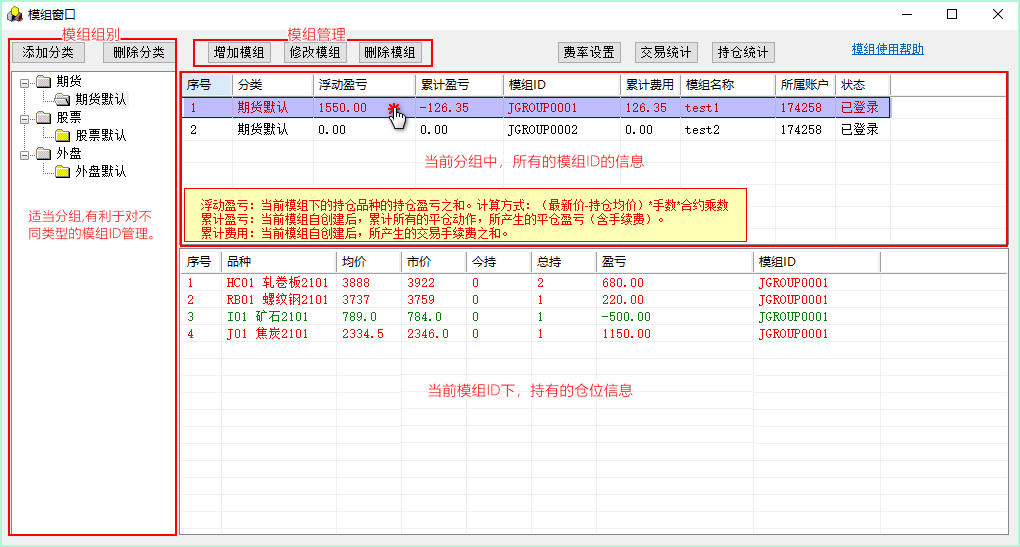Screen dimensions: 1020x547
Task: Click module name test1
Action: pyautogui.click(x=701, y=108)
